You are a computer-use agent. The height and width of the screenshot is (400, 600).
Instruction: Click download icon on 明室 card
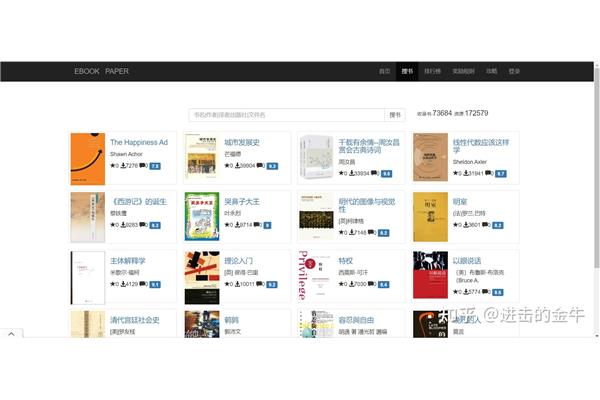(x=466, y=225)
